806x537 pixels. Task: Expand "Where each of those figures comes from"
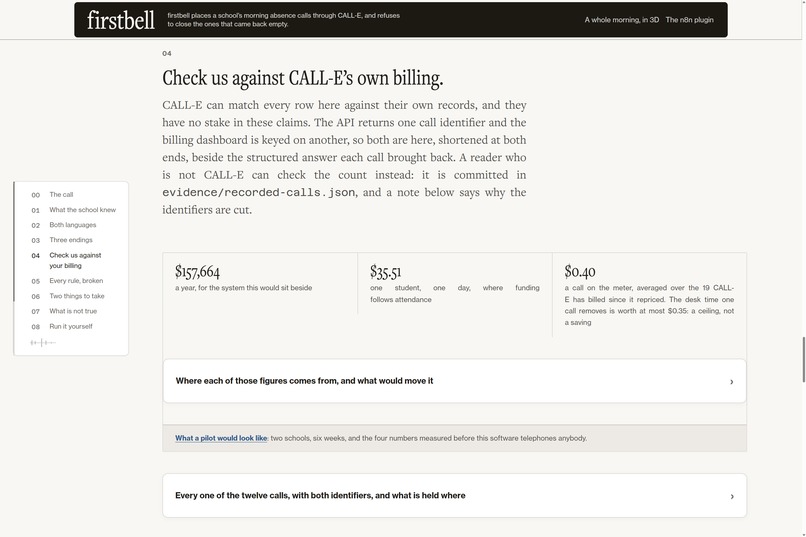(454, 381)
